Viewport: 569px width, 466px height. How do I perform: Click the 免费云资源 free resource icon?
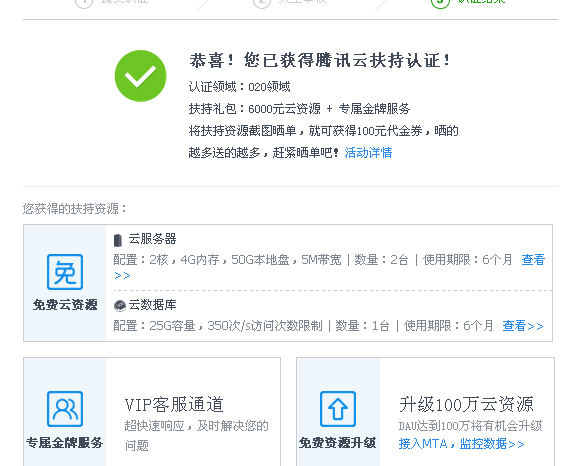pos(65,272)
